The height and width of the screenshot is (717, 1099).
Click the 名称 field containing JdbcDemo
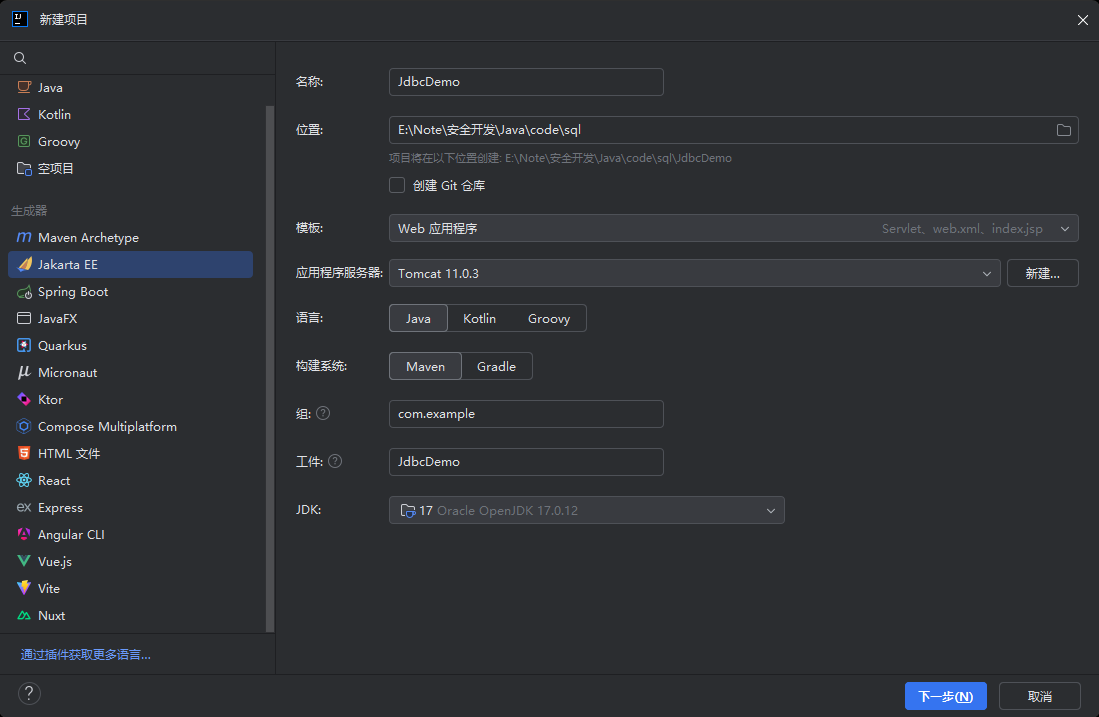click(x=526, y=82)
